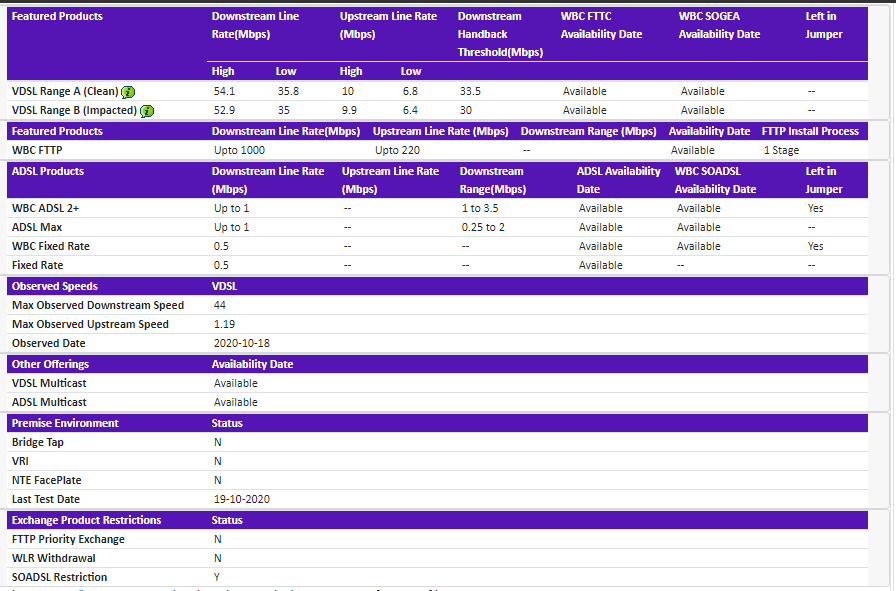Click the VDSL Multicast row label
This screenshot has width=896, height=591.
(50, 383)
